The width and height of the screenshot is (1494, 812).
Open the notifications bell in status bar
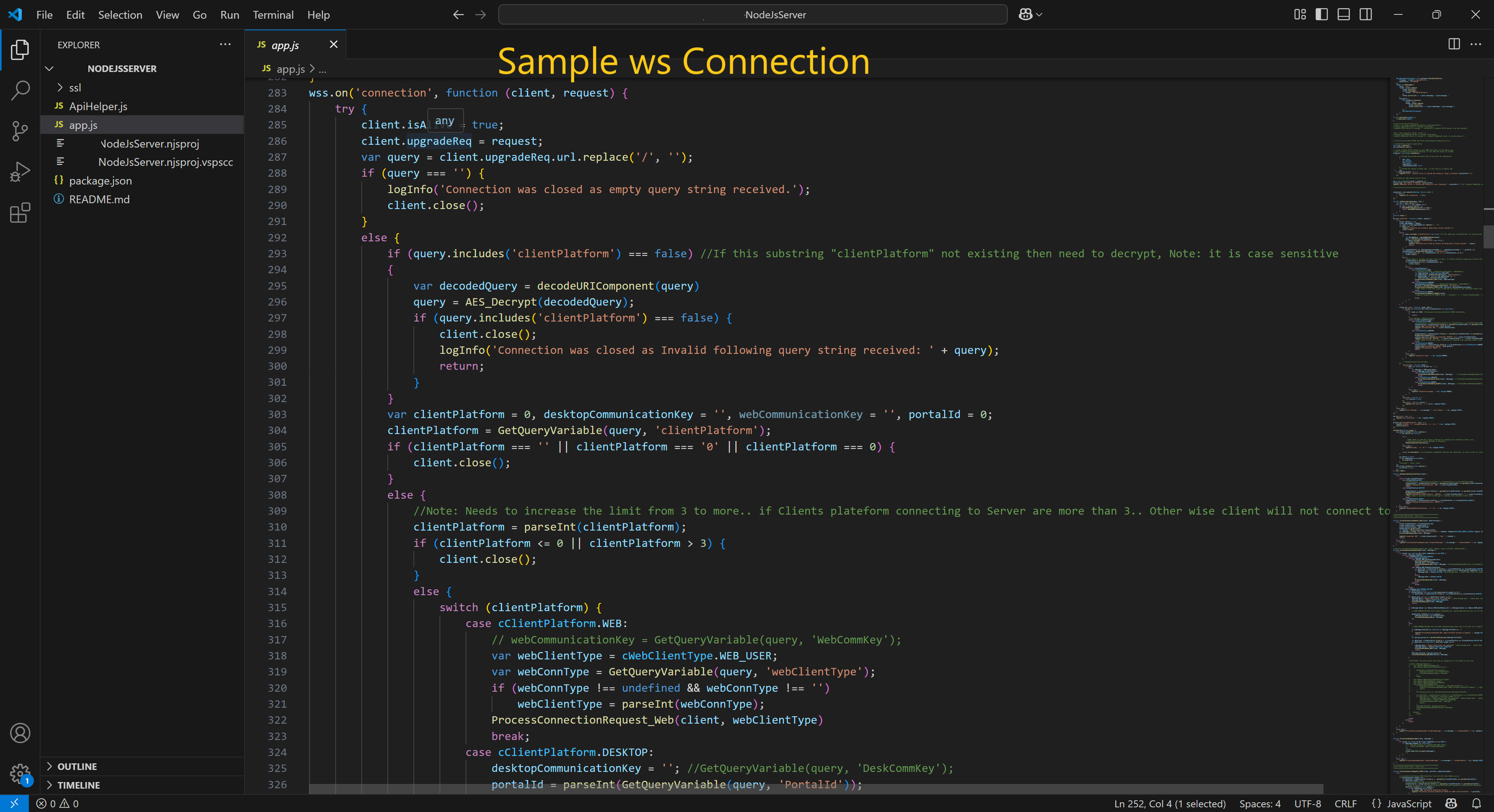[x=1476, y=803]
